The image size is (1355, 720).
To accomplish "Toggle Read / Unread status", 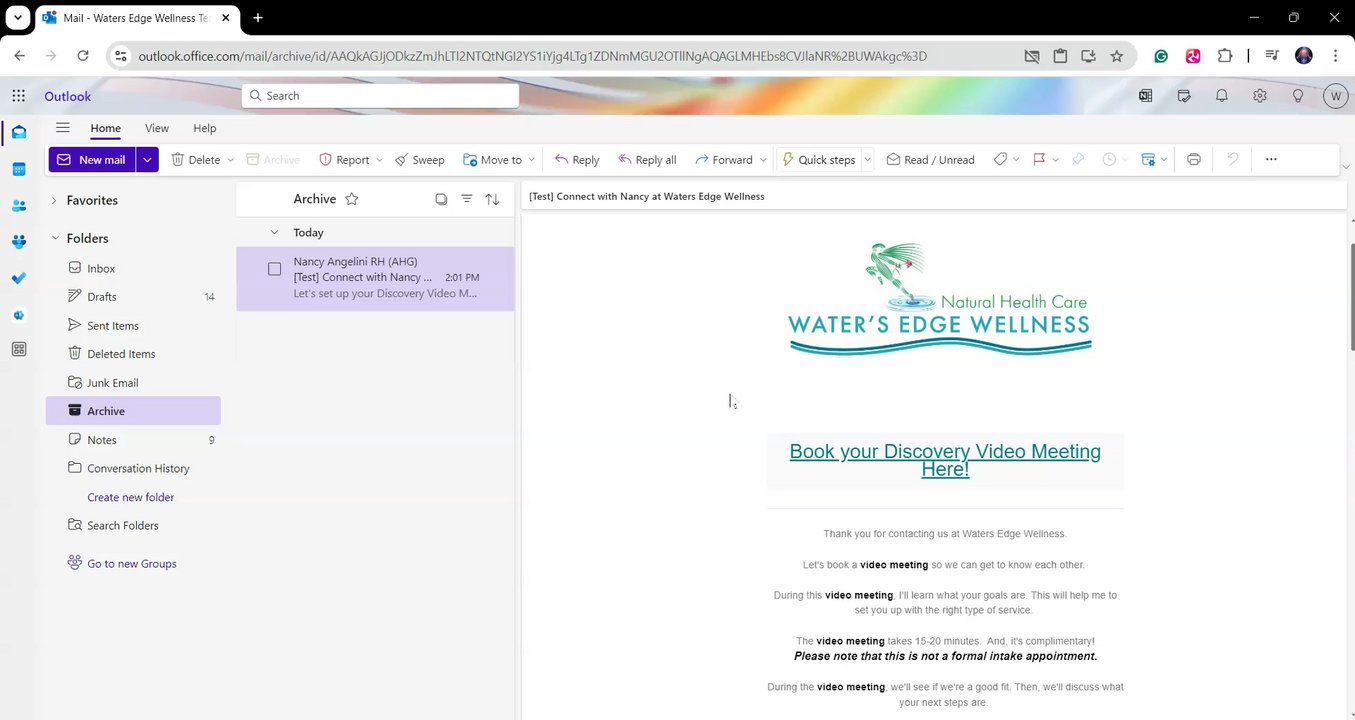I will pyautogui.click(x=930, y=159).
